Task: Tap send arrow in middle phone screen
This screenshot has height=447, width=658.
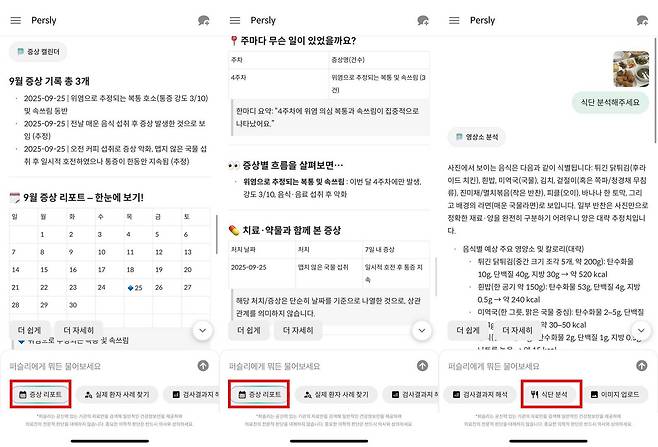Action: tap(422, 366)
